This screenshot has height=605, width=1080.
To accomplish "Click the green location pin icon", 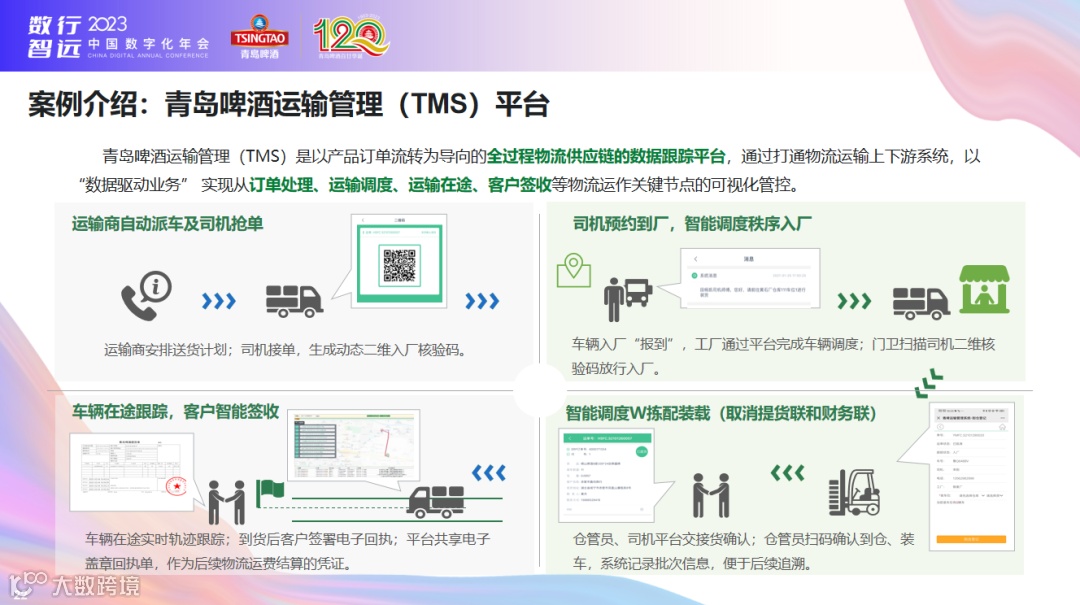I will 574,270.
